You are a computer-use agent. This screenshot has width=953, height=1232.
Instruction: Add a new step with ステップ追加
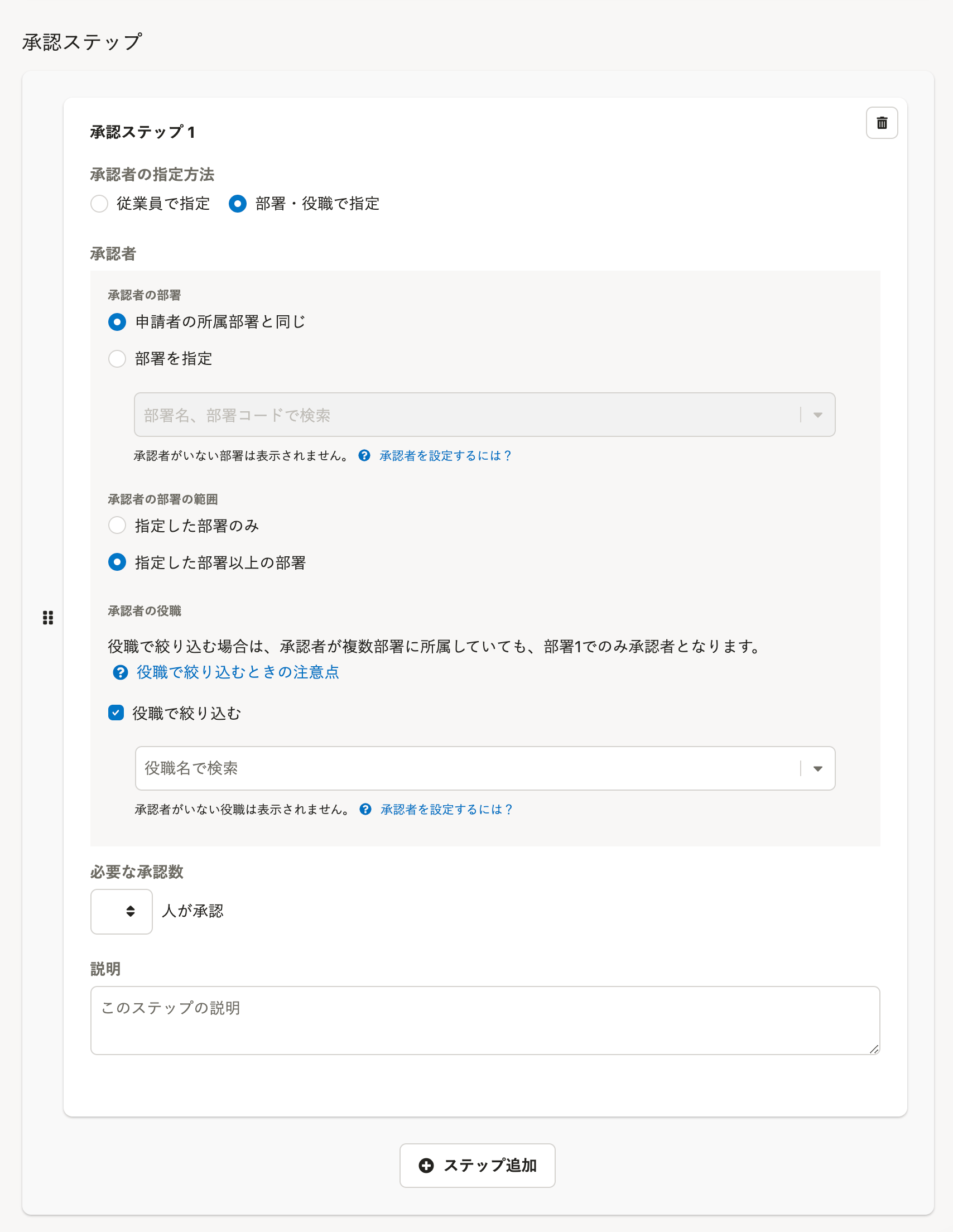[x=478, y=1166]
